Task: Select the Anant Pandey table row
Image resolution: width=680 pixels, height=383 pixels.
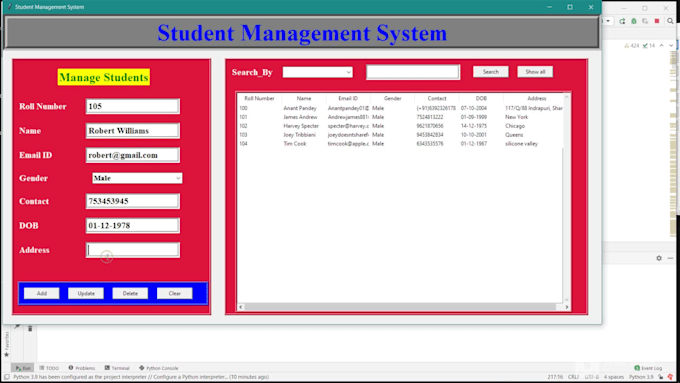Action: (400, 108)
